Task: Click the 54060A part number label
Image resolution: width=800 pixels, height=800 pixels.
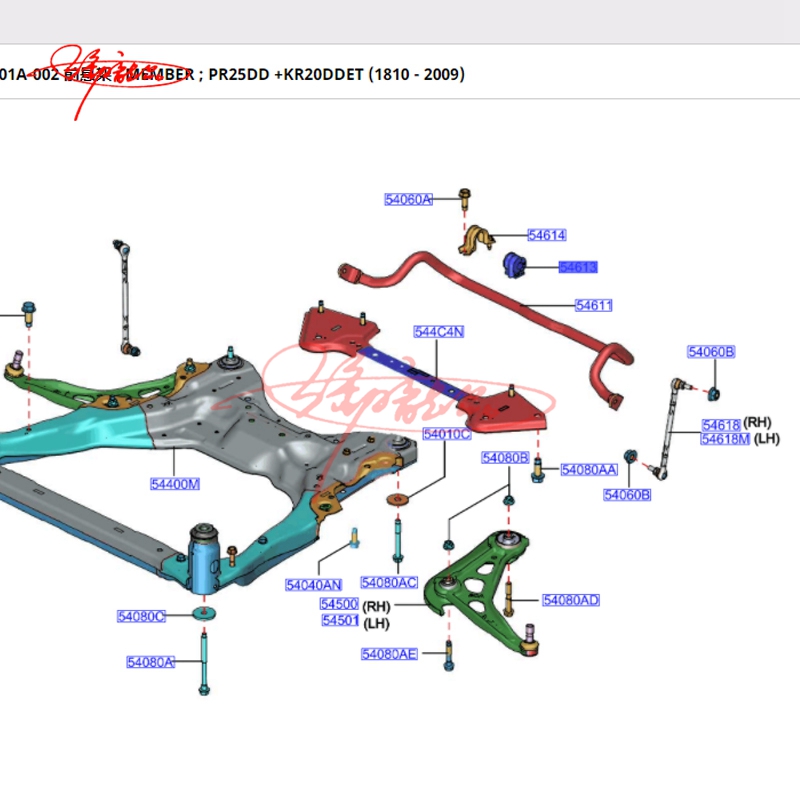Action: click(408, 200)
